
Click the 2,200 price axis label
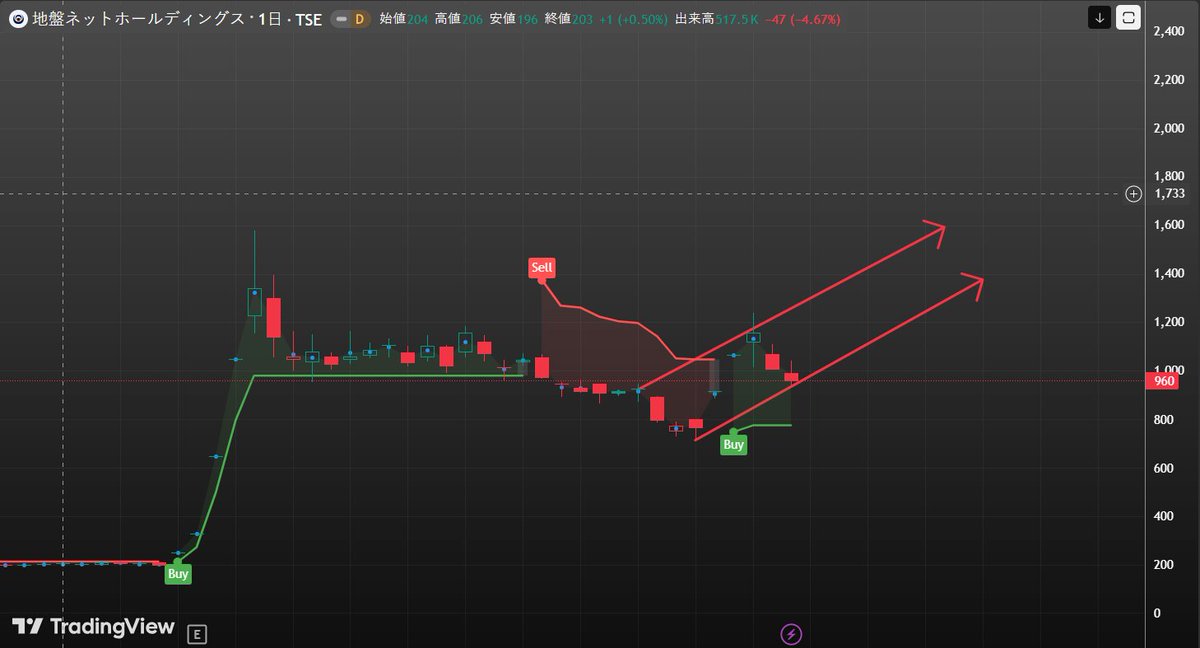coord(1169,80)
